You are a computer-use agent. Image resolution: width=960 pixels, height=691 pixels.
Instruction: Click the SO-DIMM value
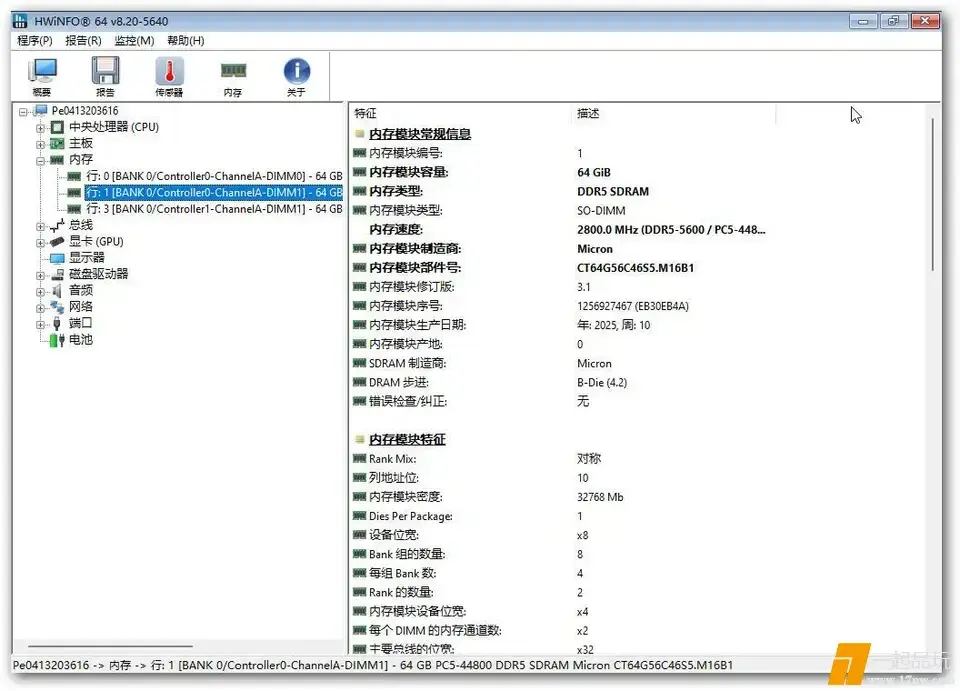point(601,211)
